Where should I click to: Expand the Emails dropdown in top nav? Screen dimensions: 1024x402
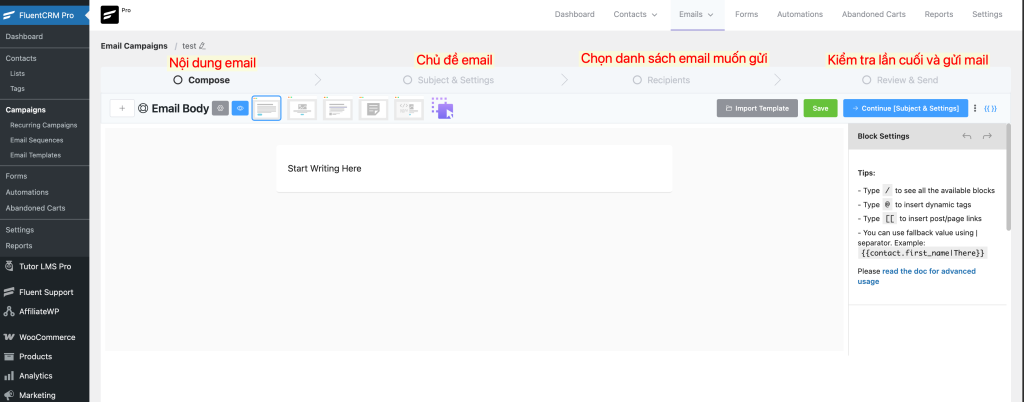695,15
